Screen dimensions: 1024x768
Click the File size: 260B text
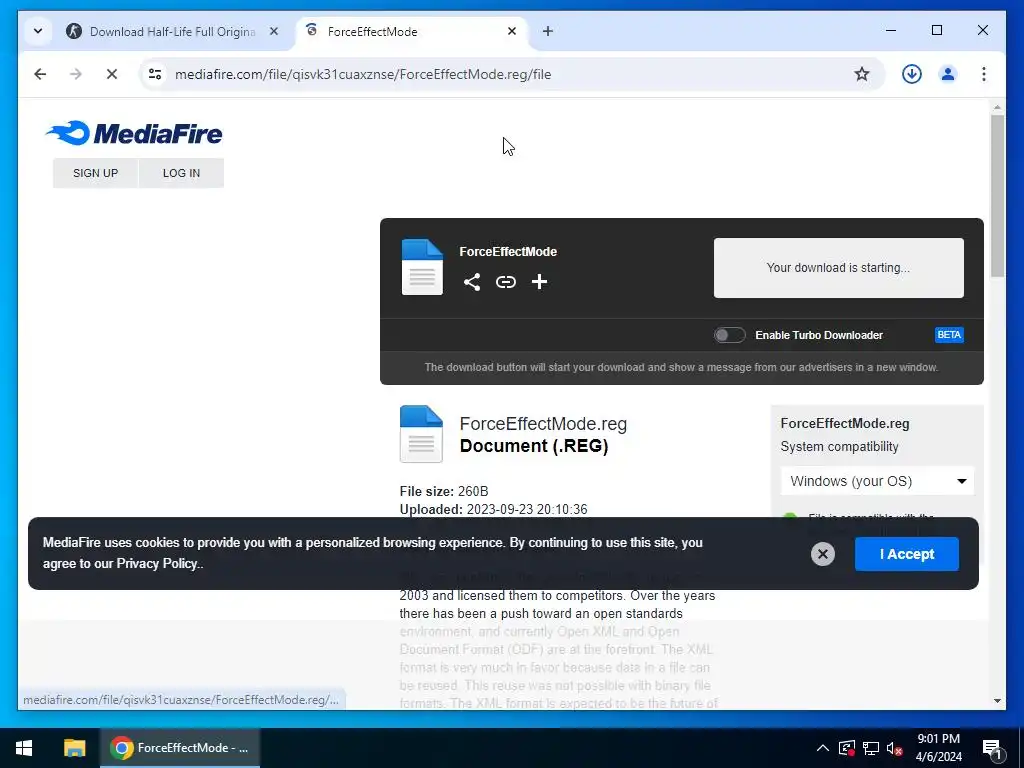(444, 491)
